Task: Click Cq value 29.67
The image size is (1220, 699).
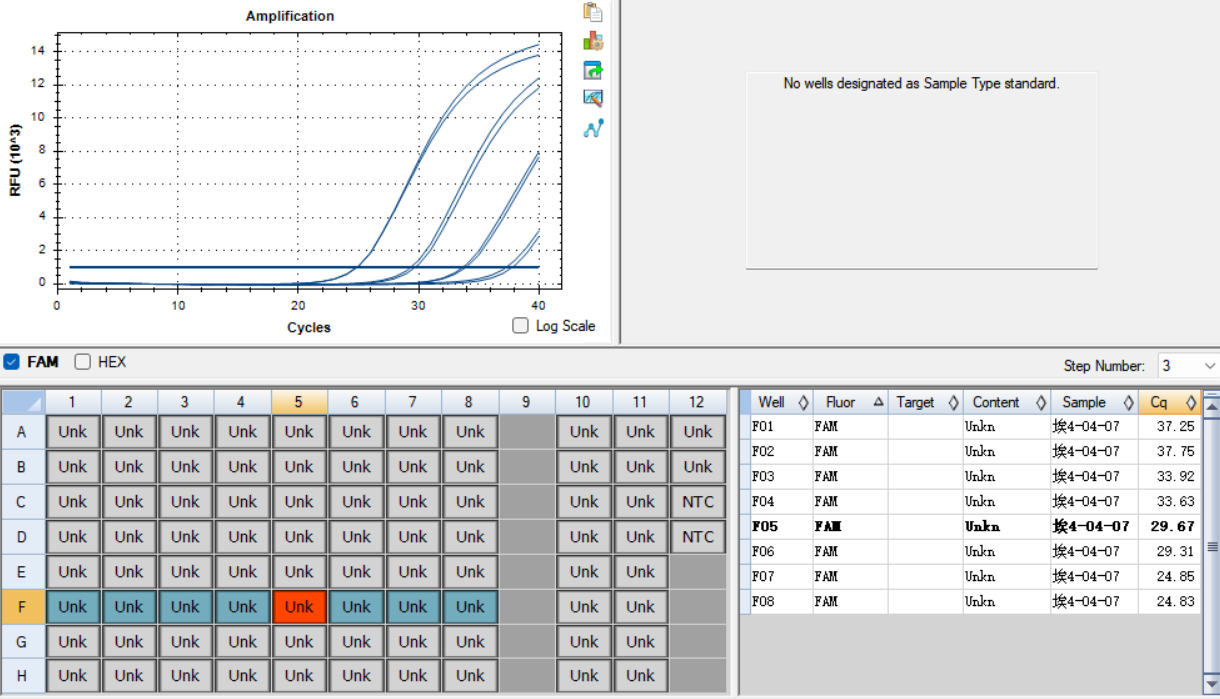Action: click(1169, 526)
